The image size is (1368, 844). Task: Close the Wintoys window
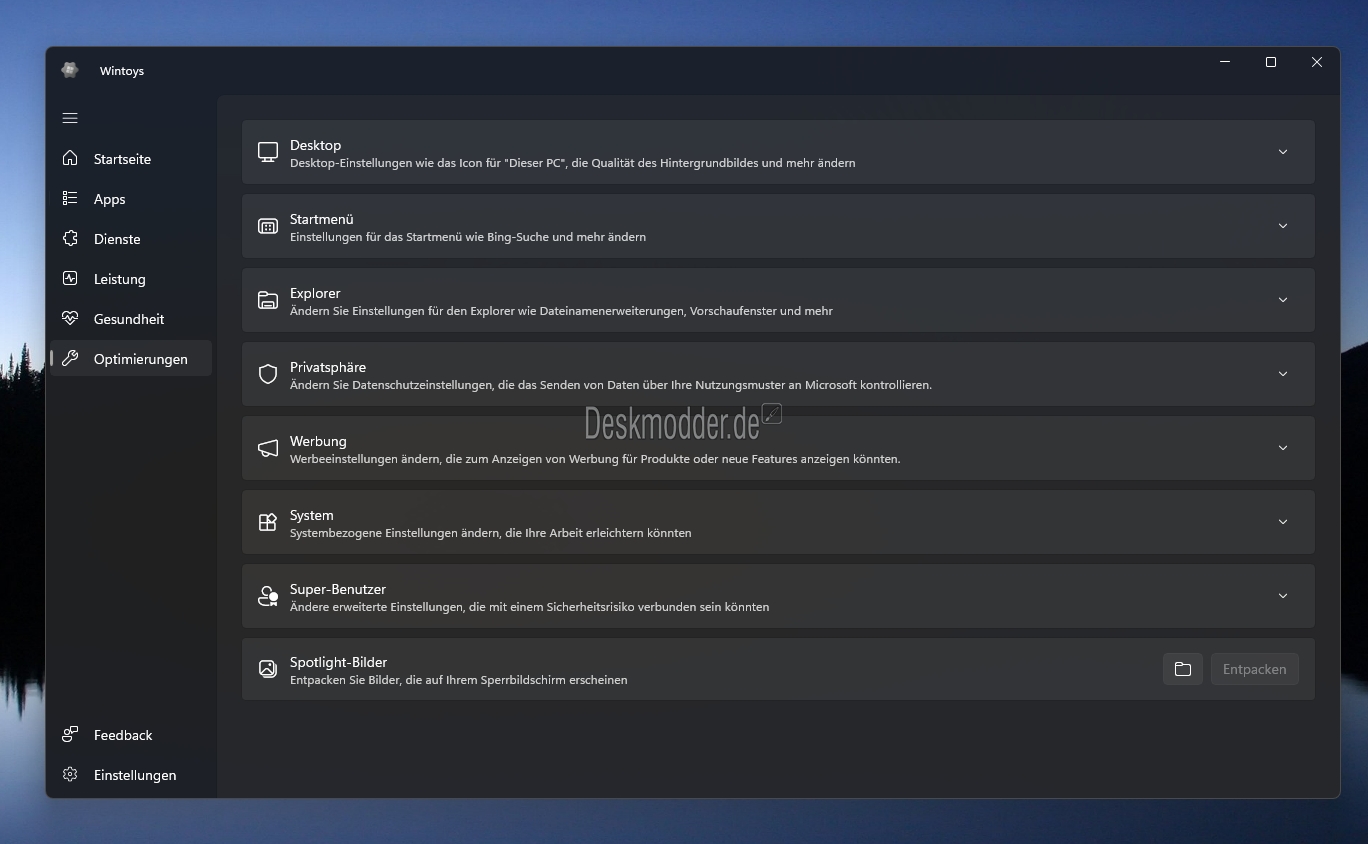tap(1317, 62)
